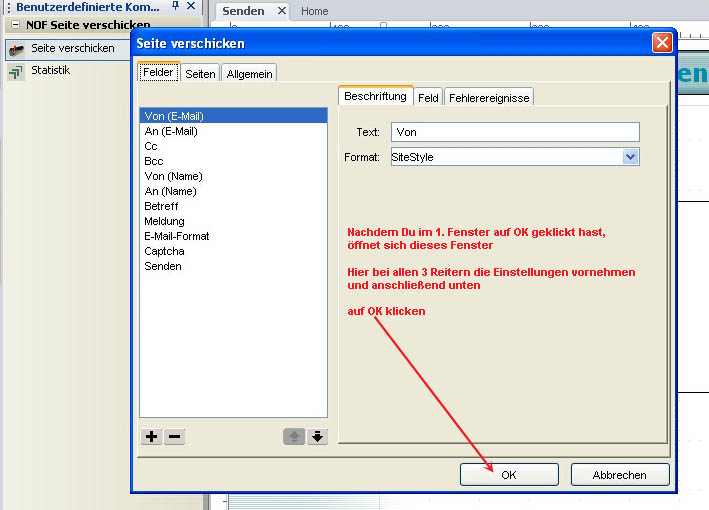Add a new field with plus button
Screen dimensions: 709x510
(151, 436)
